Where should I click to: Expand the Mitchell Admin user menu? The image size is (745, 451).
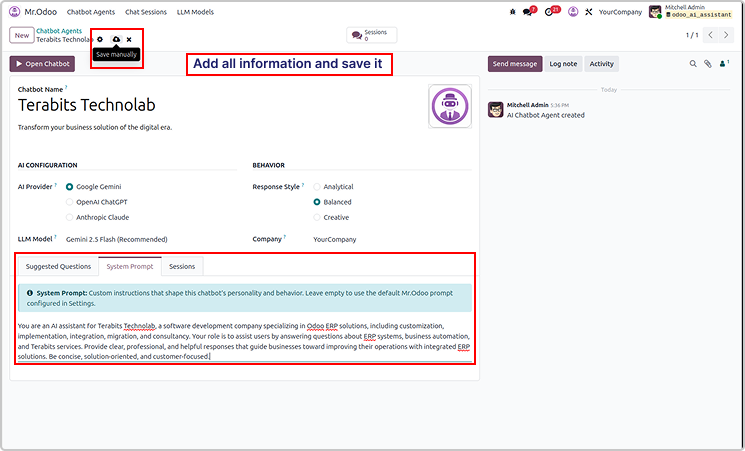coord(690,12)
